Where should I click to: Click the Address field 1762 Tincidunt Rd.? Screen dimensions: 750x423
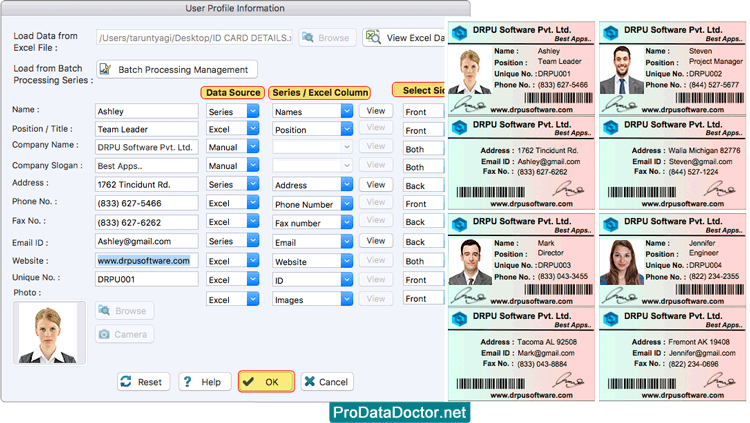click(x=146, y=184)
